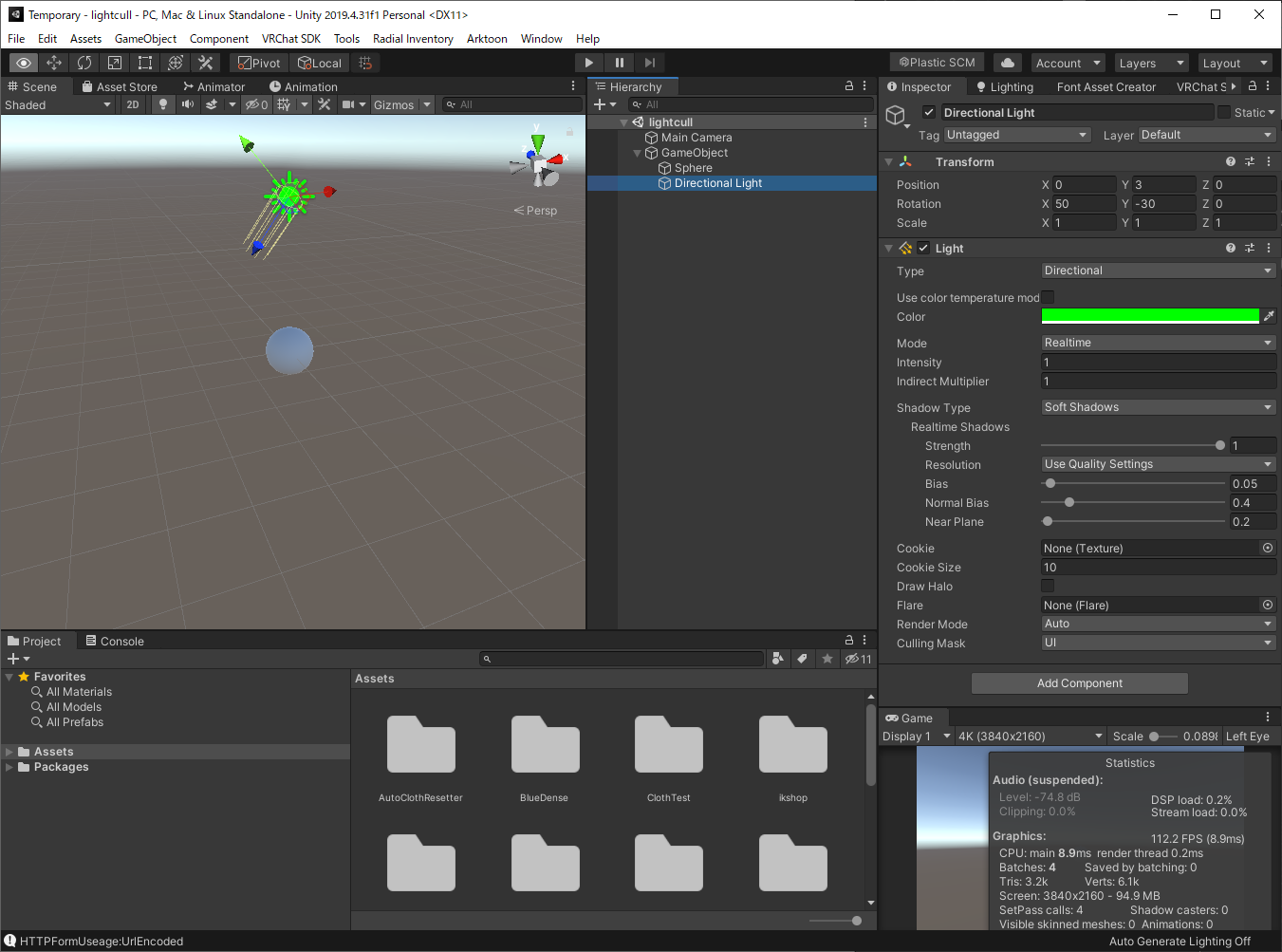1282x952 pixels.
Task: Open the Shaded draw mode dropdown
Action: [58, 104]
